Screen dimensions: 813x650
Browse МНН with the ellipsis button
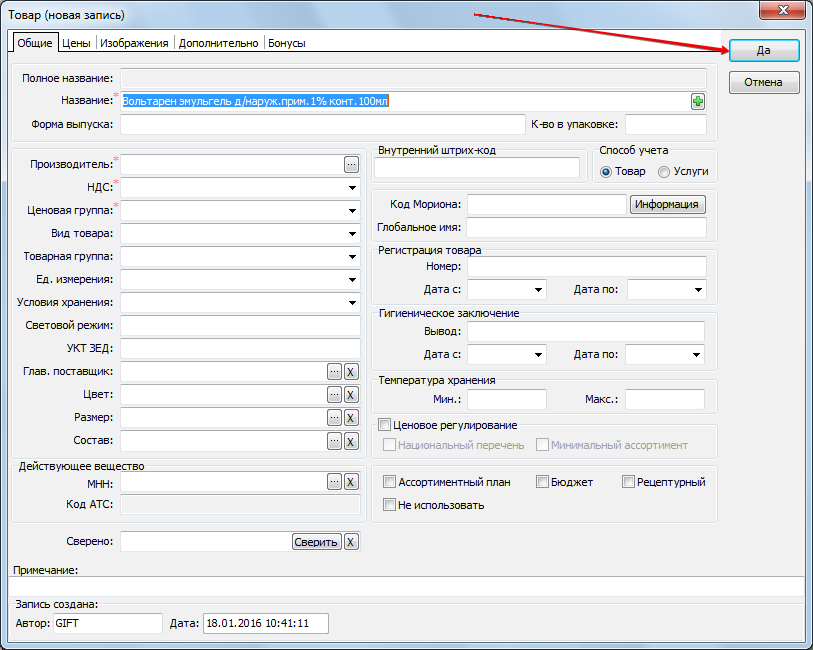[x=334, y=482]
